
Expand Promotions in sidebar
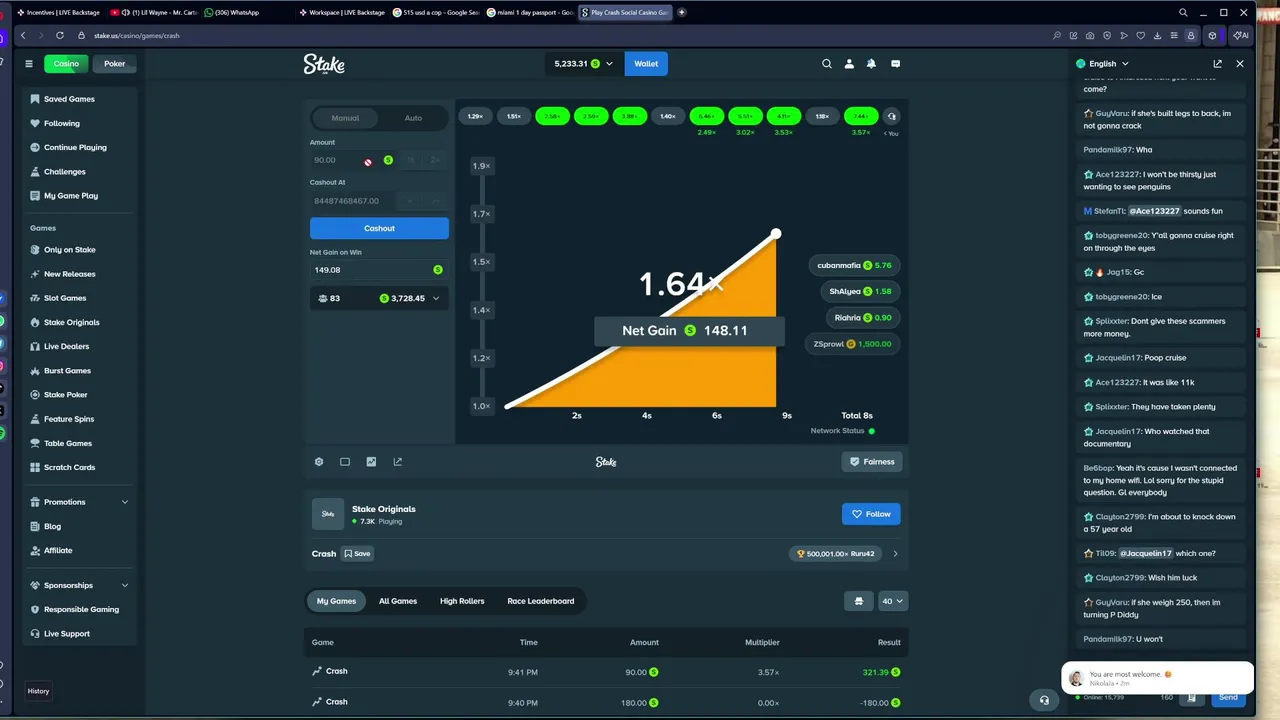click(80, 502)
